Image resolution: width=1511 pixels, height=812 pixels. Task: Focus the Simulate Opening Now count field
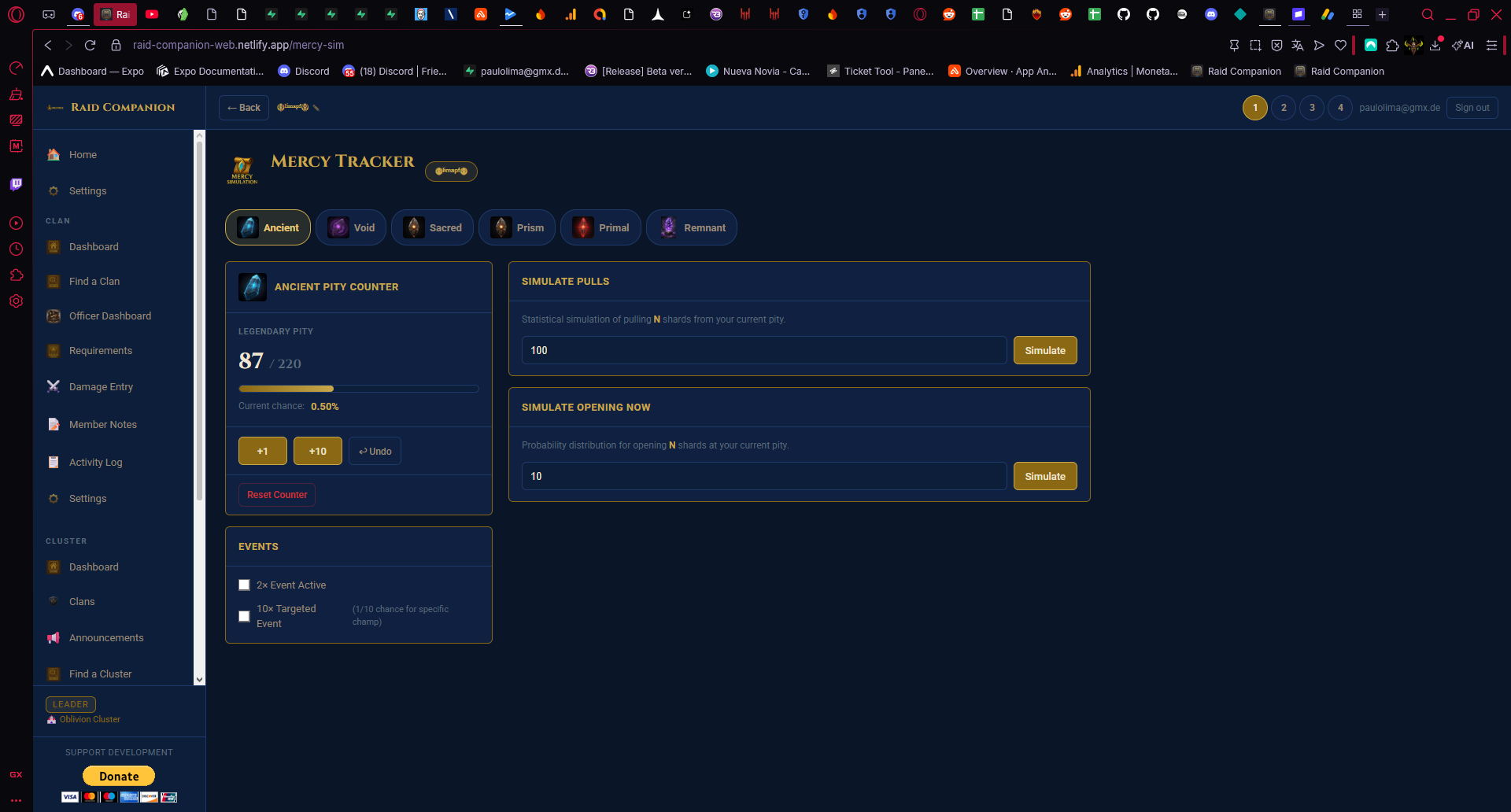[x=764, y=476]
